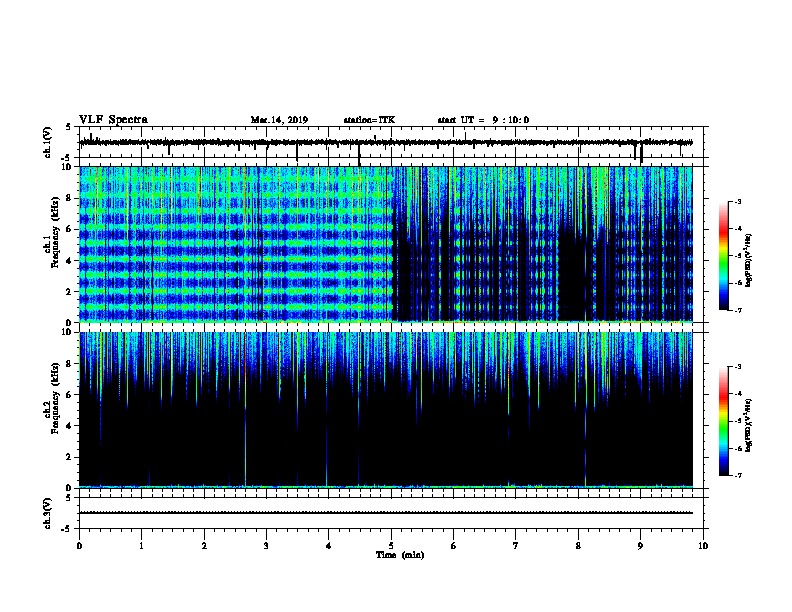Click time axis tick label "10"

pyautogui.click(x=703, y=545)
